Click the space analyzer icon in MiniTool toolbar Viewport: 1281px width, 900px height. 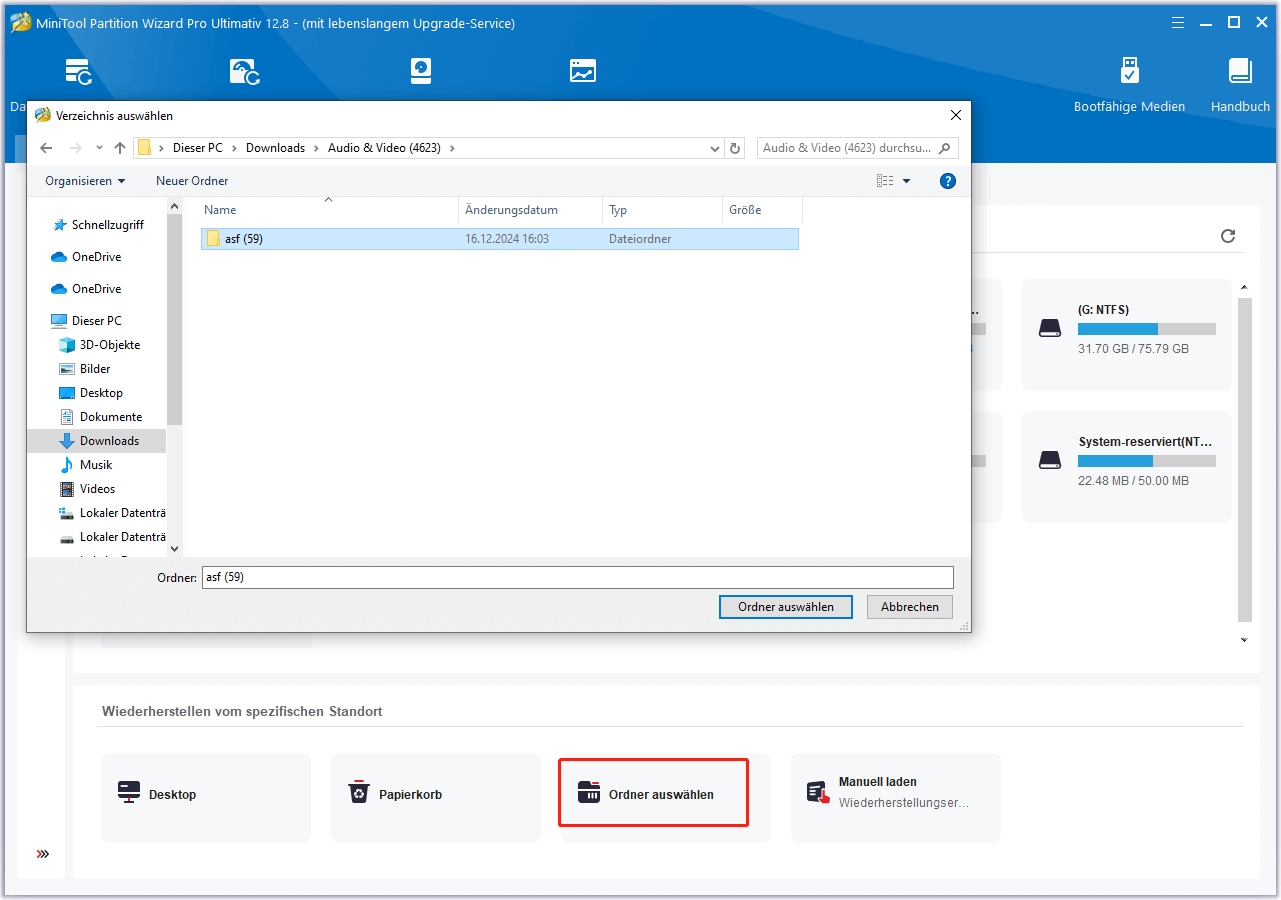pos(583,71)
